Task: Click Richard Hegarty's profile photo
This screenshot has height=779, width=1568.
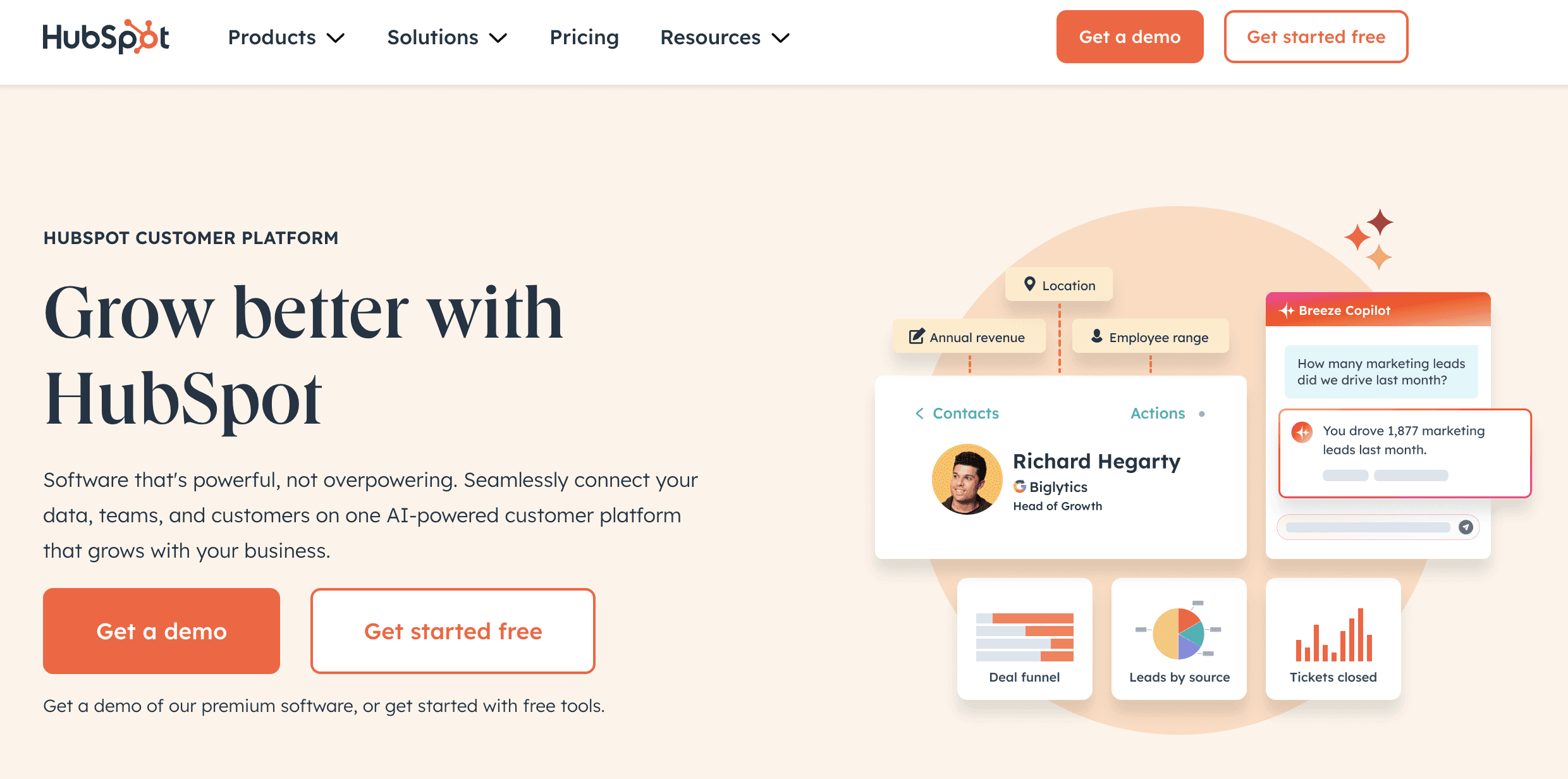Action: click(967, 479)
